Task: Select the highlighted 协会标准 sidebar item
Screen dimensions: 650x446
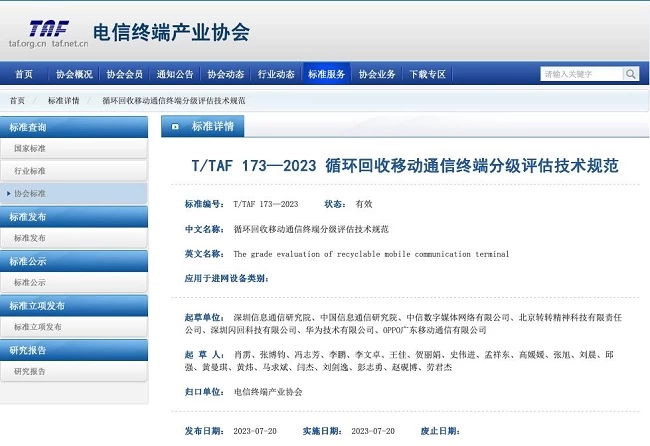Action: pyautogui.click(x=30, y=193)
